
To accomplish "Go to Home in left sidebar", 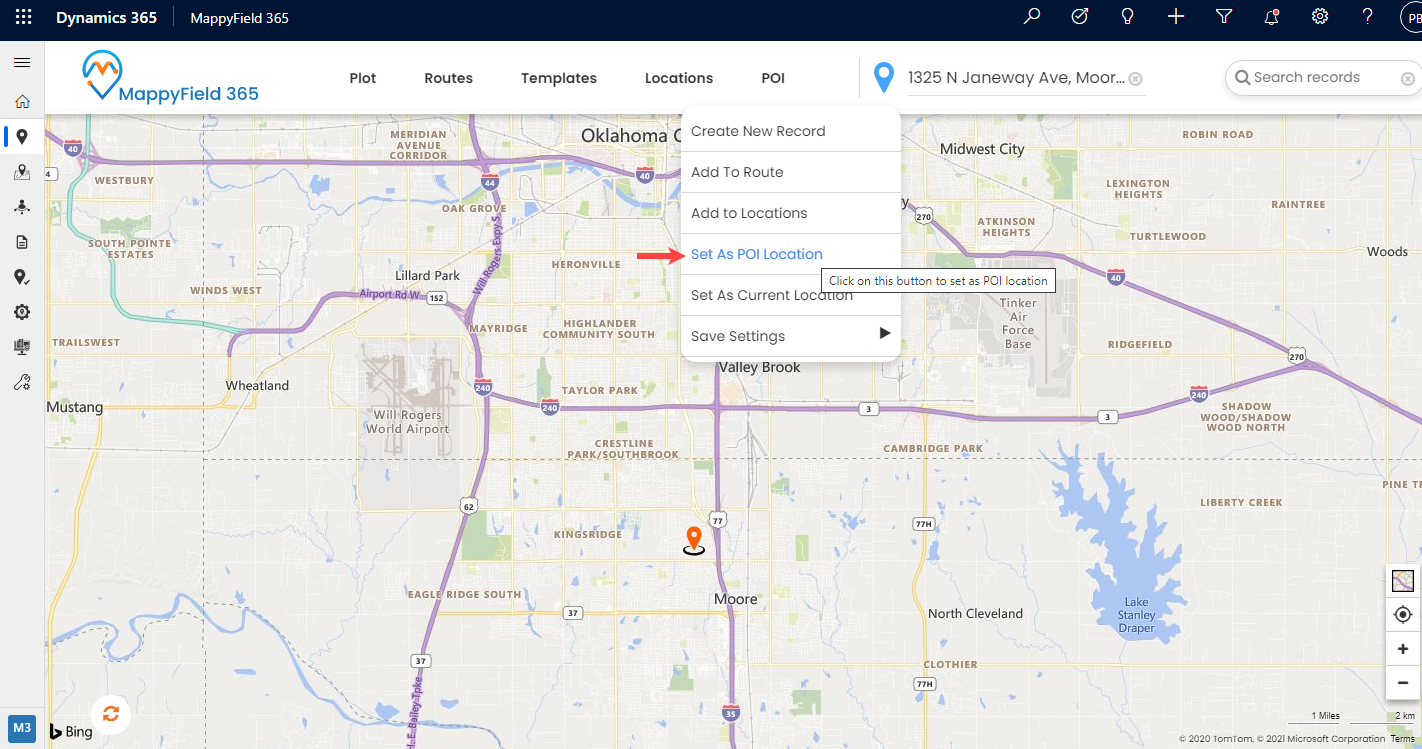I will pyautogui.click(x=22, y=101).
